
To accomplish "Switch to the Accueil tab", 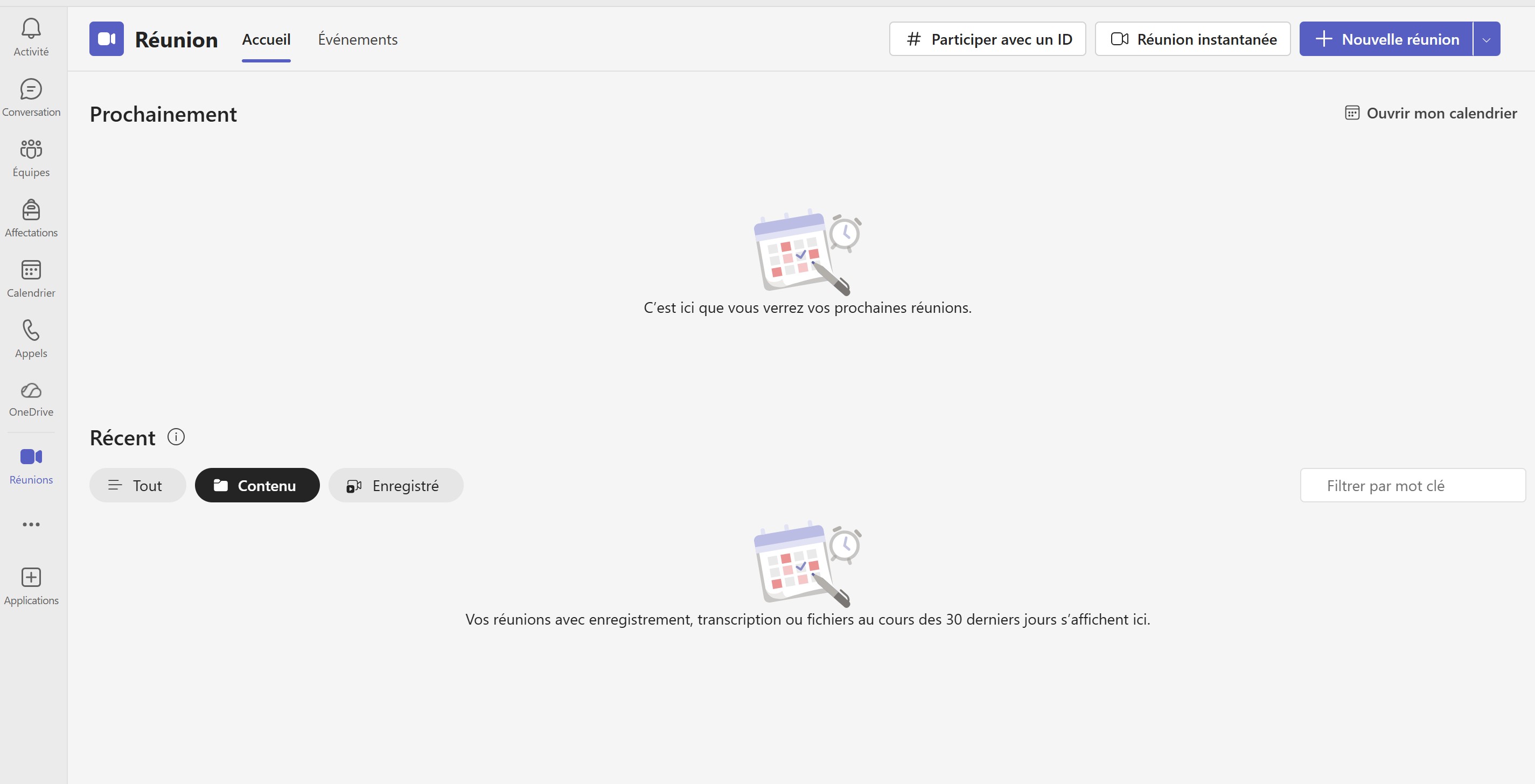I will pyautogui.click(x=266, y=39).
